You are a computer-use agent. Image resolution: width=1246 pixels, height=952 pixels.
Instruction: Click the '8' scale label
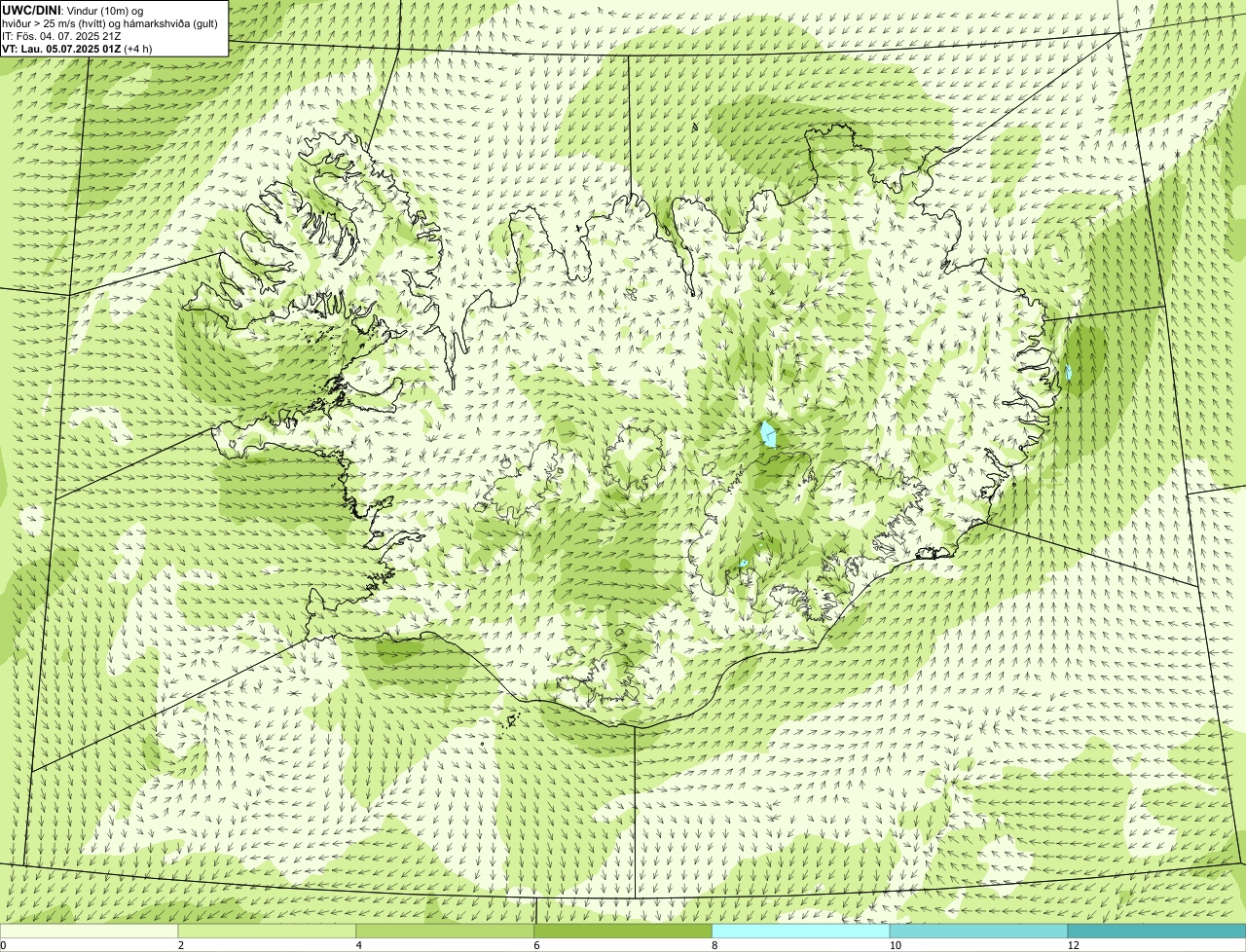tap(715, 945)
